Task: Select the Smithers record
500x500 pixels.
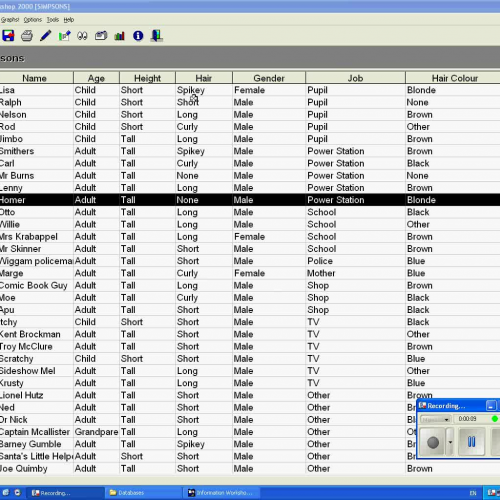Action: [x=250, y=151]
